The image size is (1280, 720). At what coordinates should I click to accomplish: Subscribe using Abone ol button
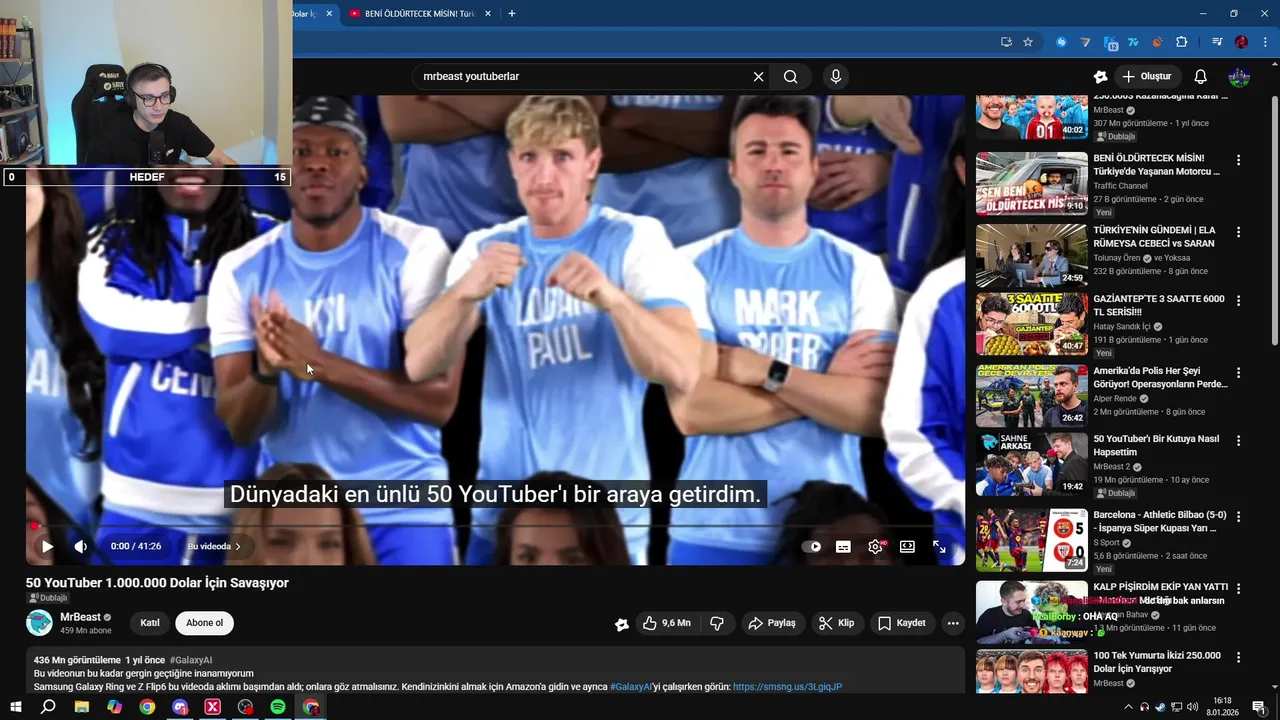click(204, 623)
